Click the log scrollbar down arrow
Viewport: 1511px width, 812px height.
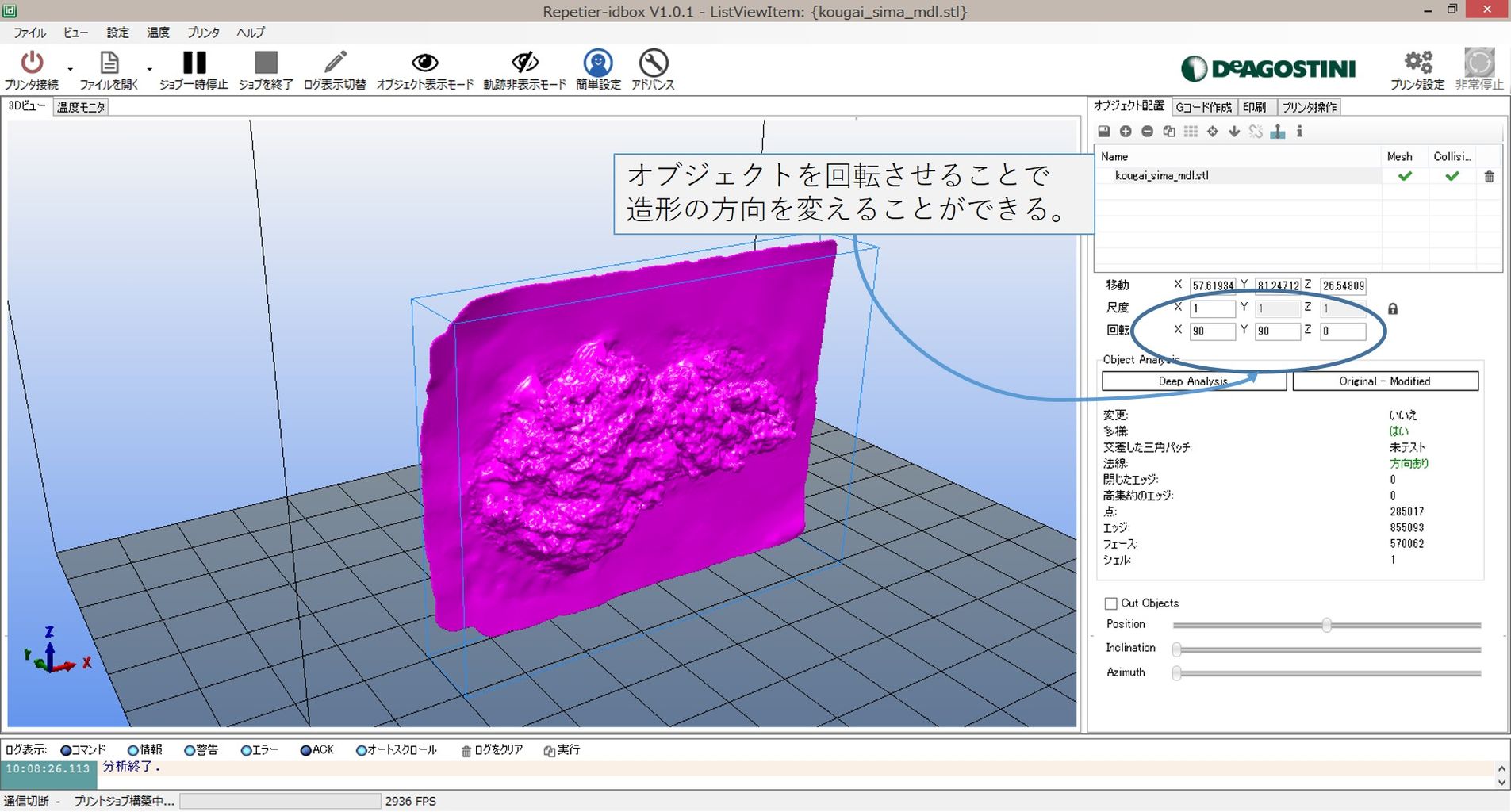pos(1501,783)
